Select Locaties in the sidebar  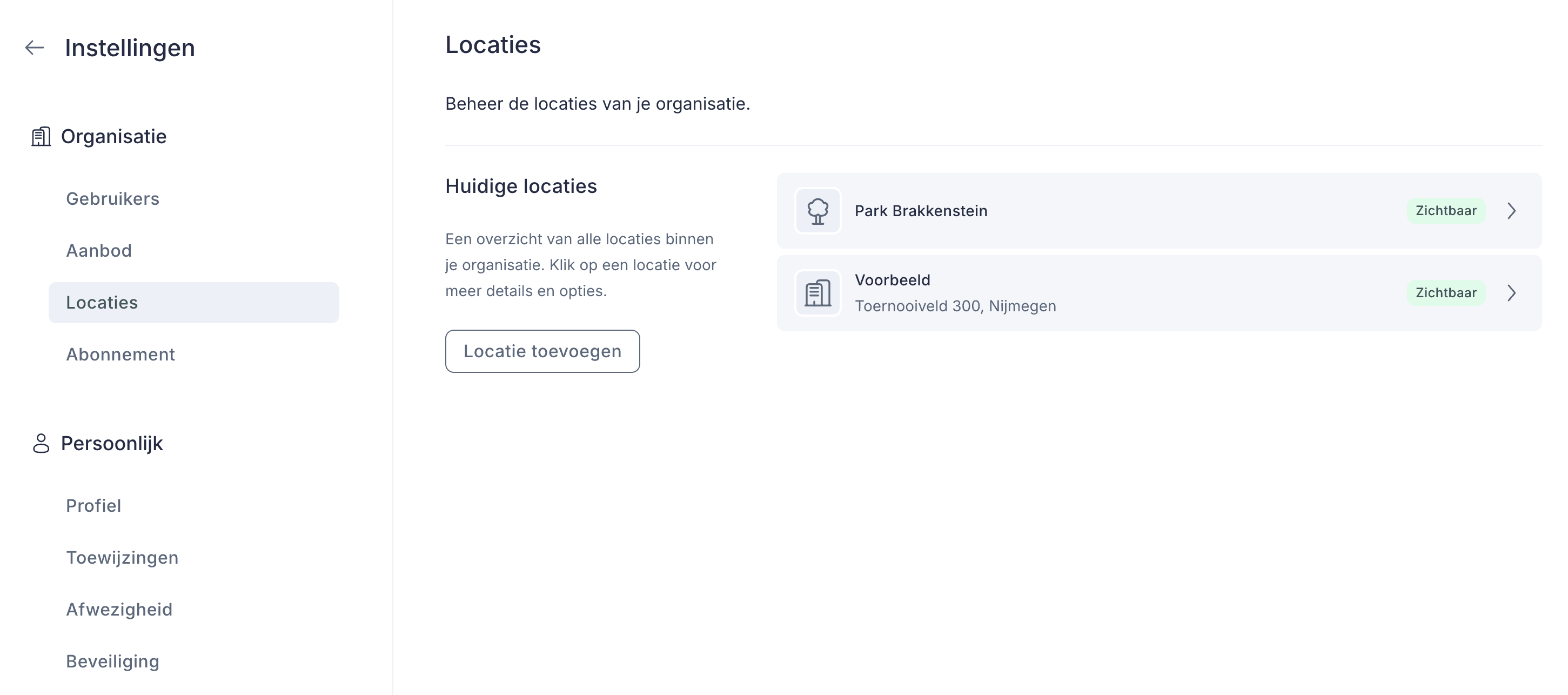pyautogui.click(x=102, y=302)
